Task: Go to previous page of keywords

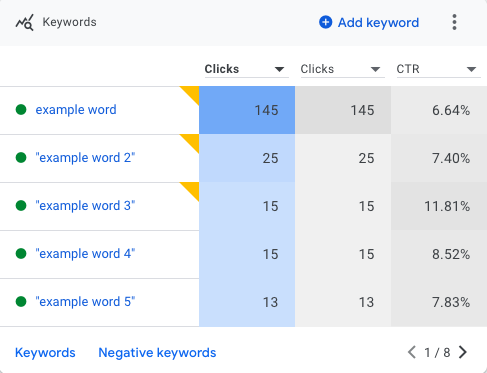Action: point(412,352)
